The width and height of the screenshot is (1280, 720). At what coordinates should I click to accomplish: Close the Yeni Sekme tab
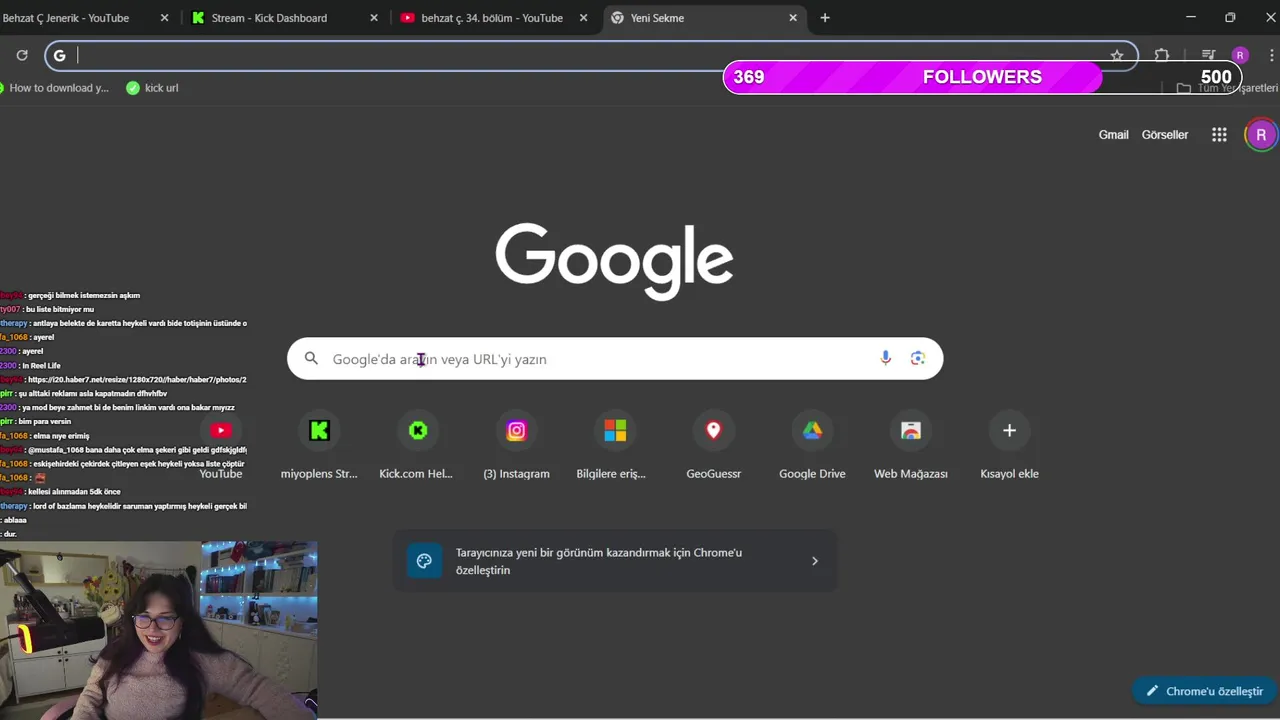pyautogui.click(x=793, y=18)
